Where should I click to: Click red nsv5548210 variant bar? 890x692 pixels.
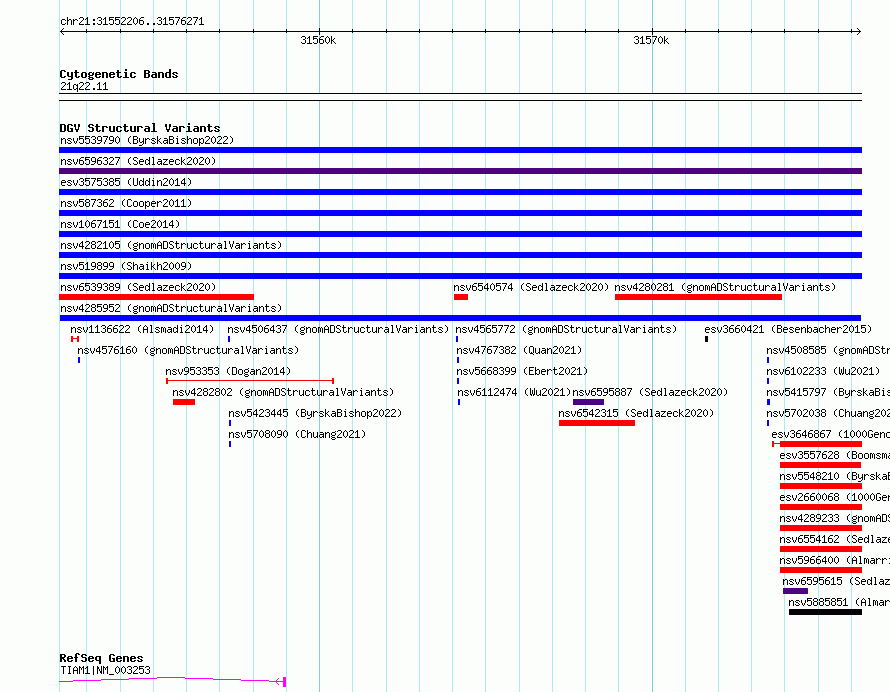tap(821, 486)
